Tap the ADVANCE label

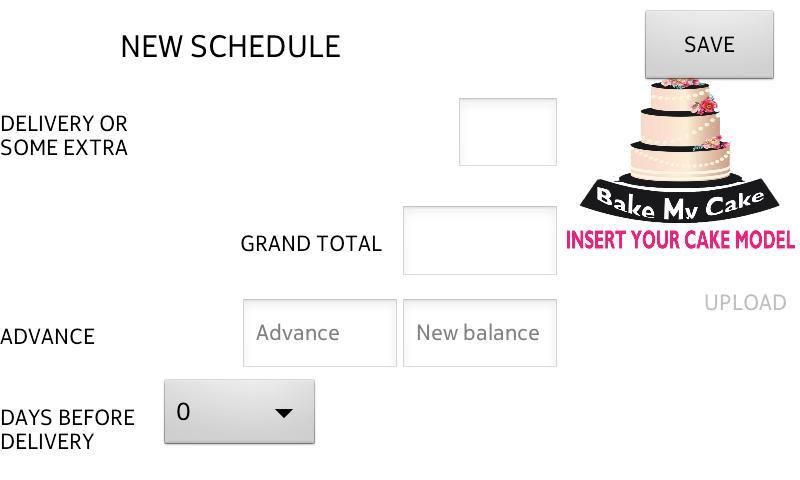tap(47, 337)
